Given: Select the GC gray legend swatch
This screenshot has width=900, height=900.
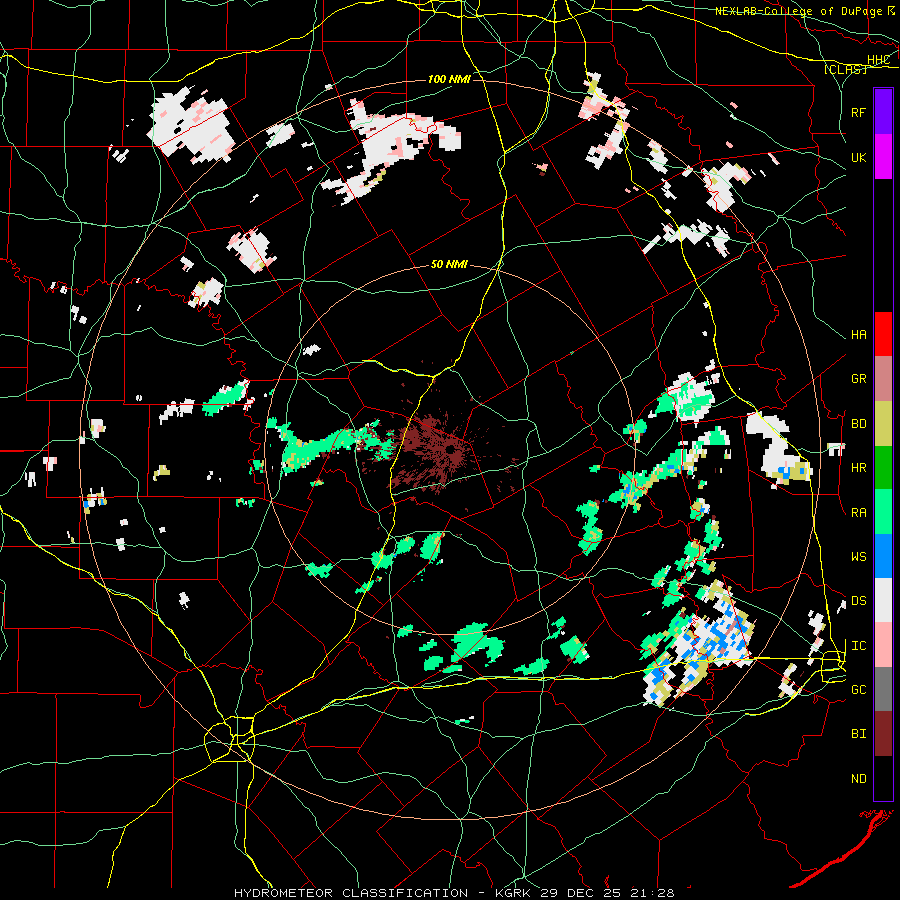Looking at the screenshot, I should pyautogui.click(x=883, y=689).
